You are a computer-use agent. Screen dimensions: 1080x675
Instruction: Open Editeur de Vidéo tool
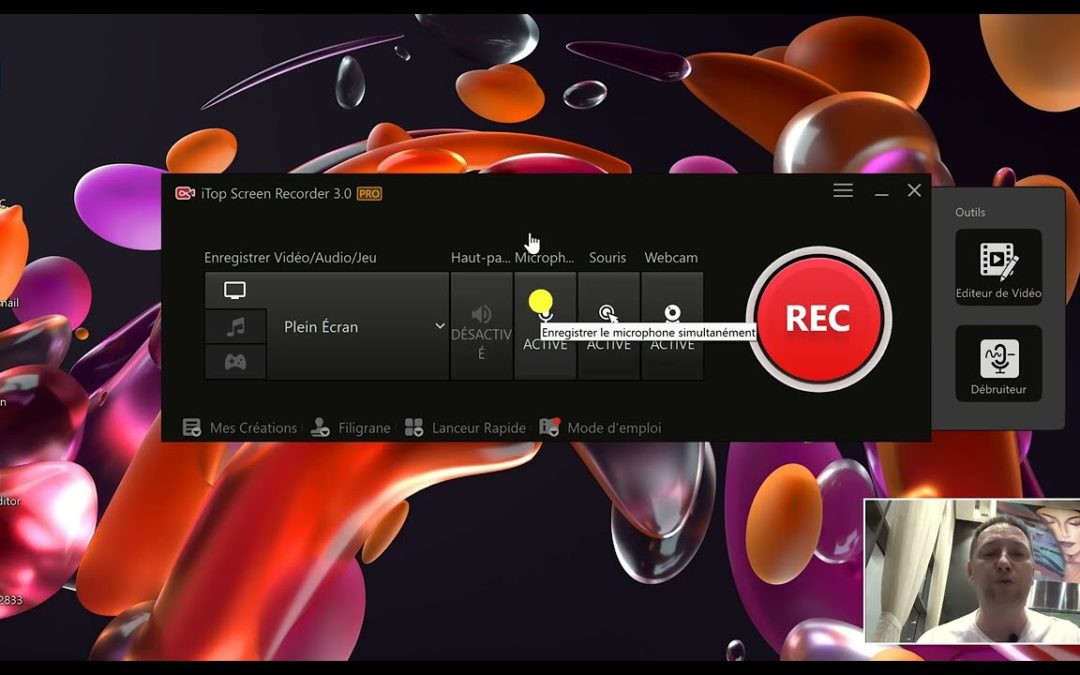998,267
